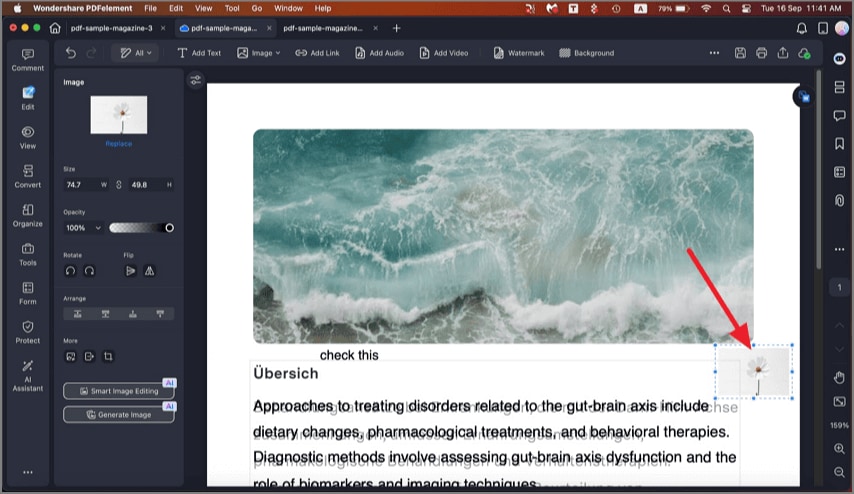Open the Organize pages tool
Image resolution: width=854 pixels, height=494 pixels.
28,215
